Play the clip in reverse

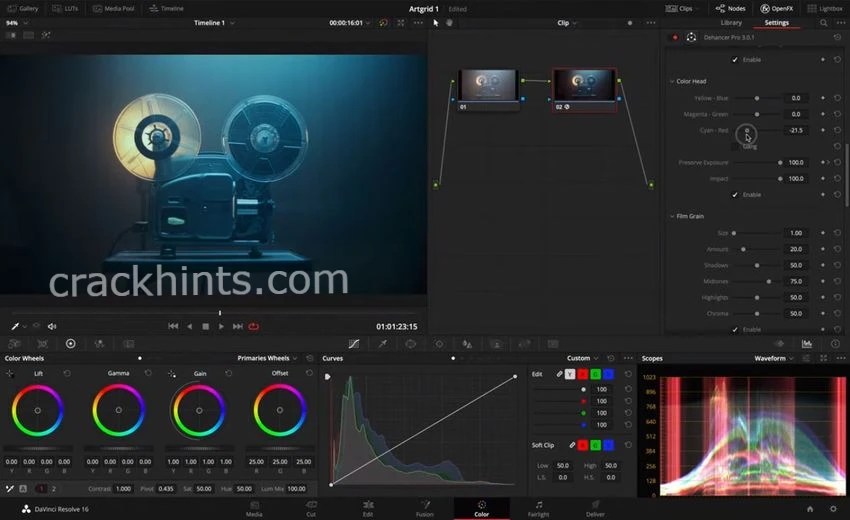(x=189, y=326)
